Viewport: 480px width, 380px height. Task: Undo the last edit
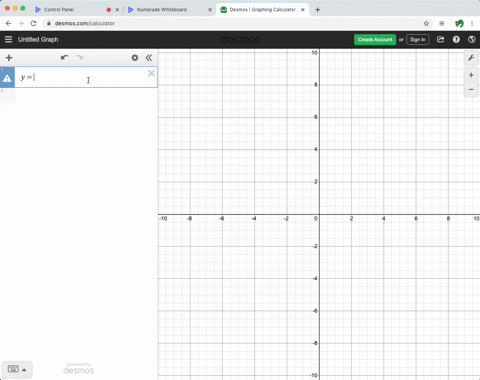65,57
